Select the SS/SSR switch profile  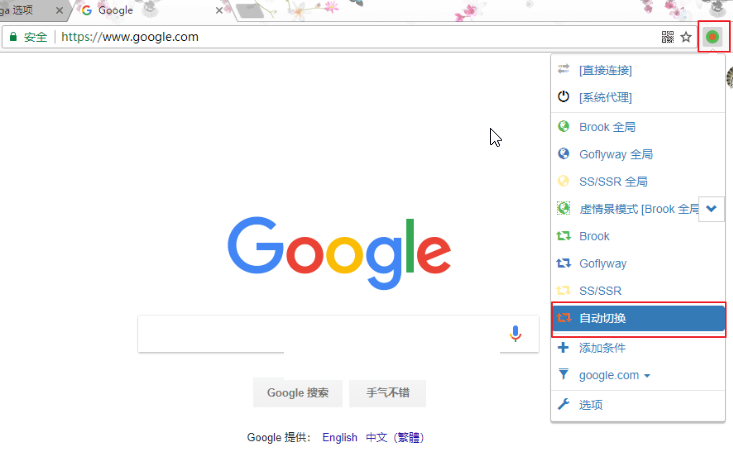638,291
